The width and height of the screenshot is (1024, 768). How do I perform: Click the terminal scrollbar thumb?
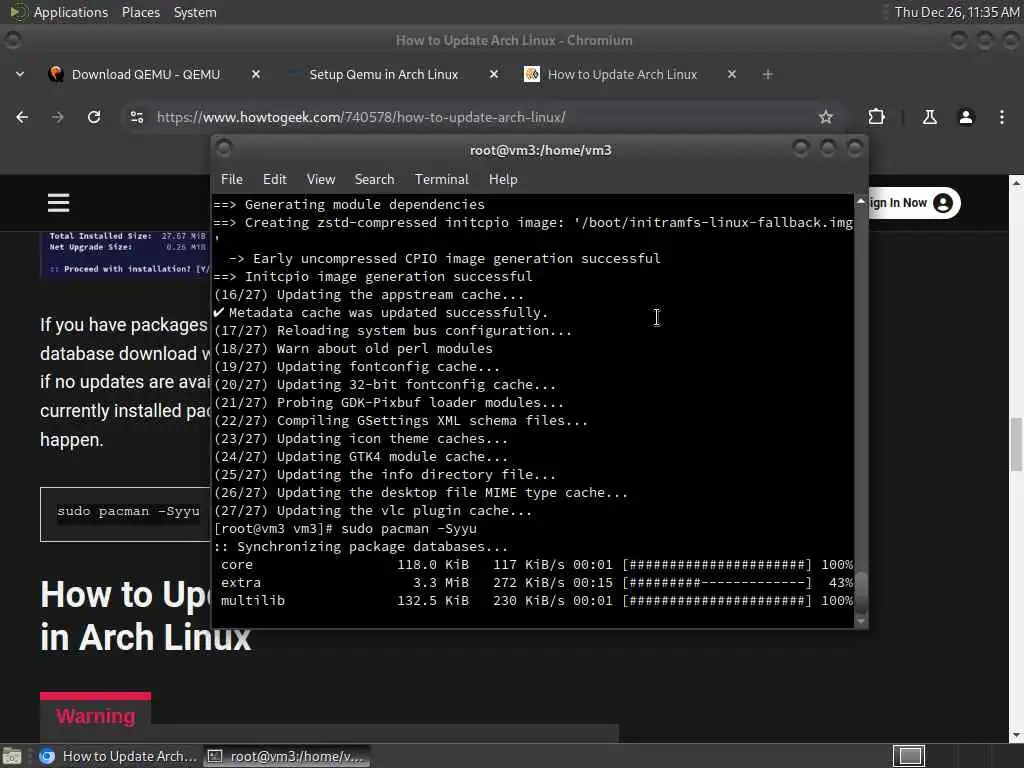click(x=861, y=591)
